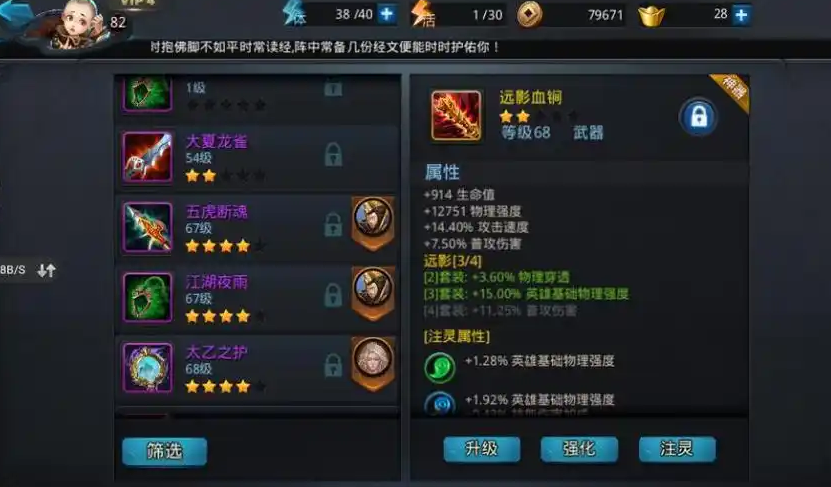This screenshot has width=831, height=487.
Task: Click the 升级 upgrade button
Action: 482,449
